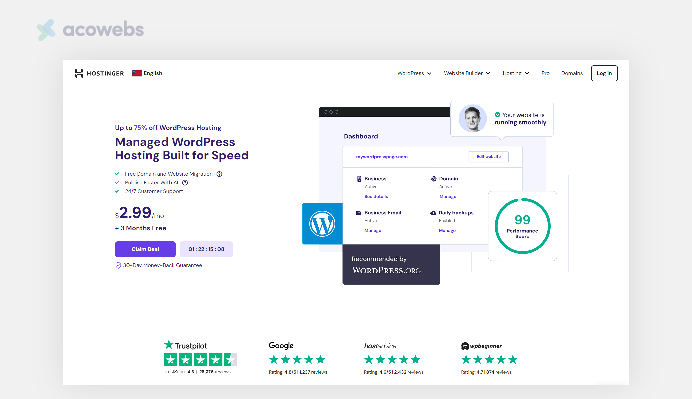Viewport: 692px width, 399px height.
Task: Click the HostAdvice star rating
Action: click(392, 360)
